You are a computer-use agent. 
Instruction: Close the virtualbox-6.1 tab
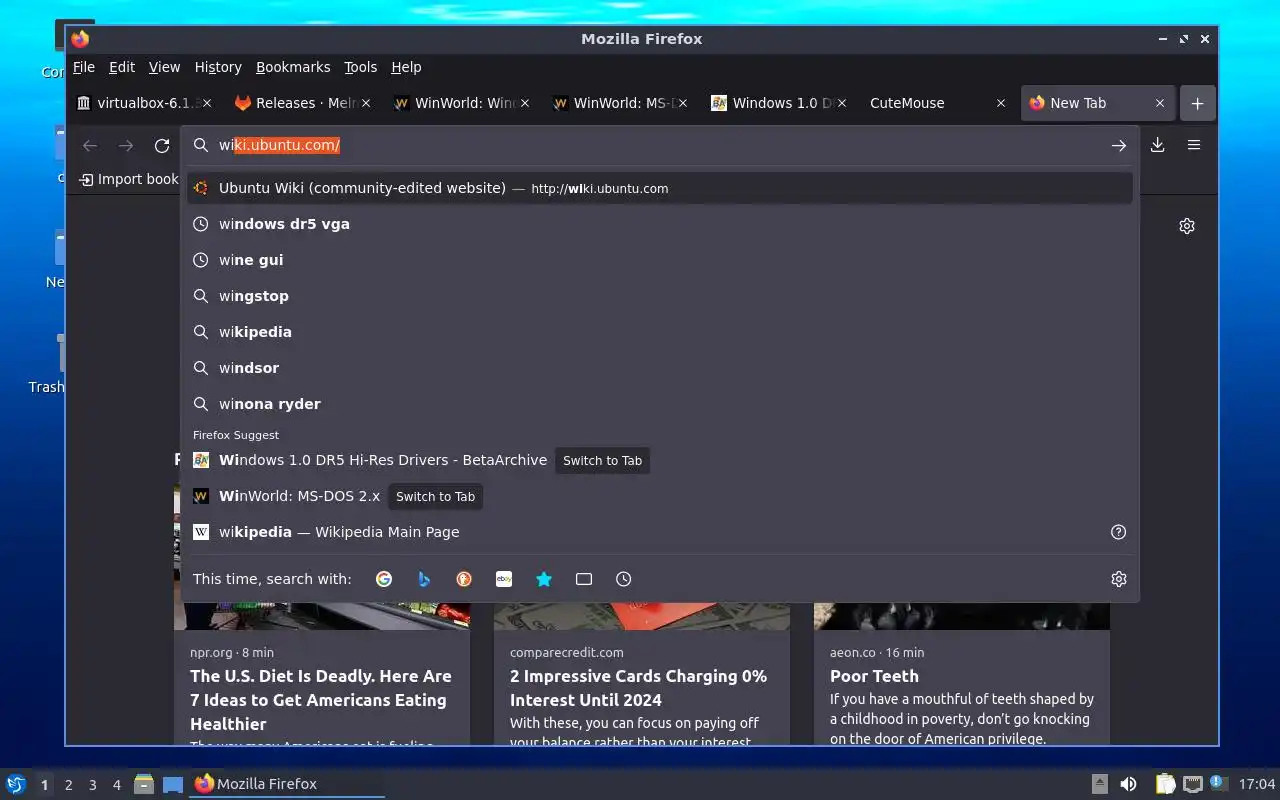click(207, 103)
